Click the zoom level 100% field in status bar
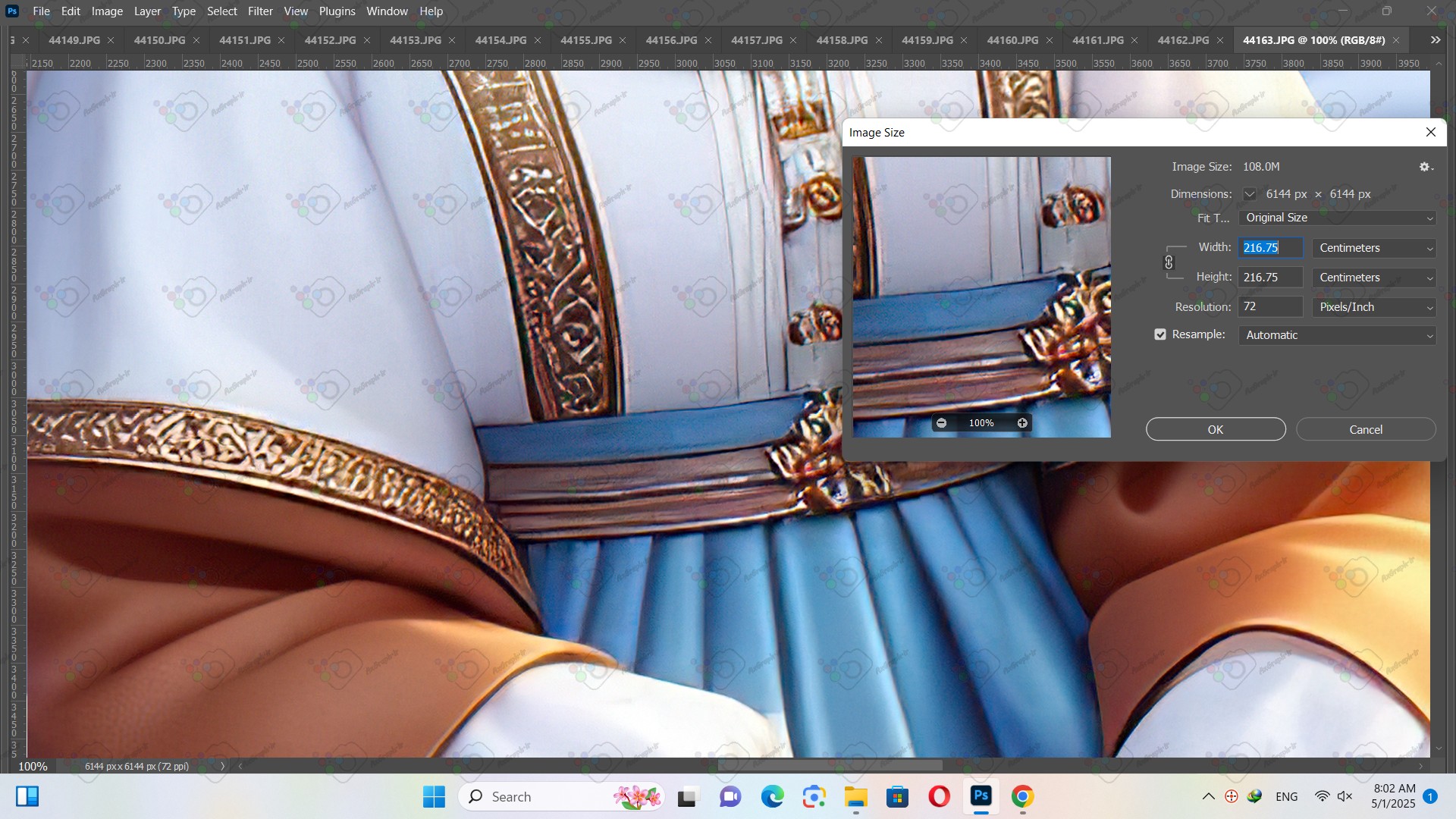The height and width of the screenshot is (819, 1456). pos(33,766)
